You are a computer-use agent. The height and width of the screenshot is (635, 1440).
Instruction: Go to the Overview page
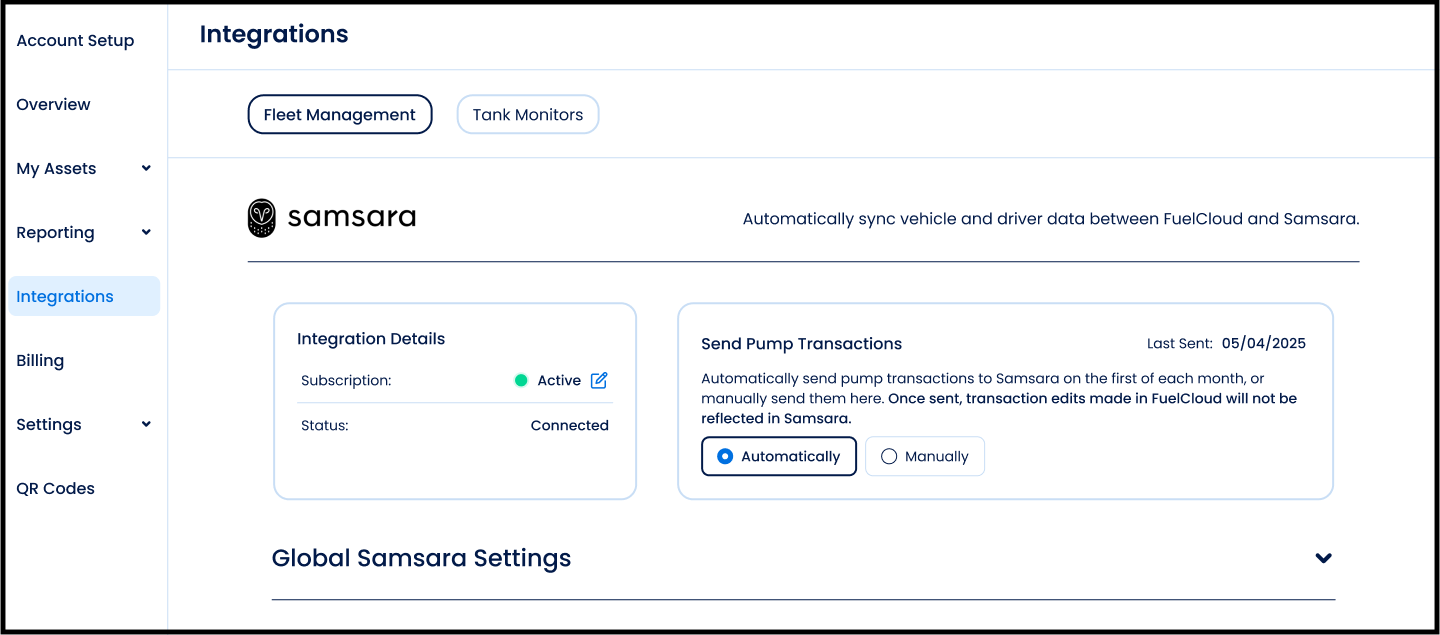[x=53, y=104]
